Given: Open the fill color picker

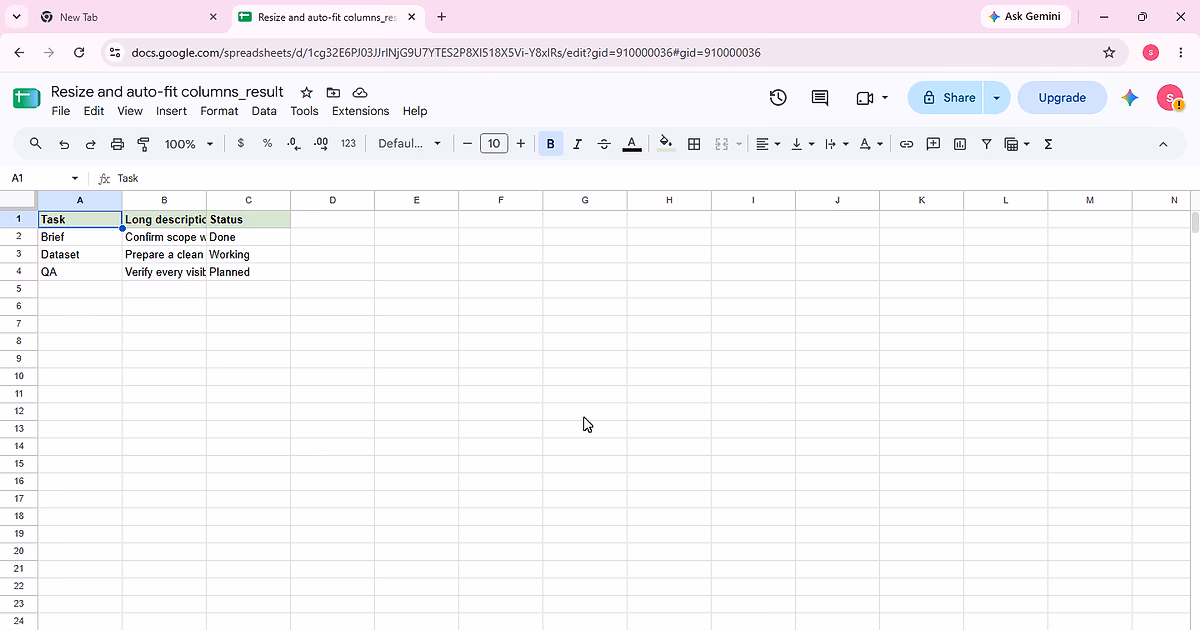Looking at the screenshot, I should coord(666,144).
